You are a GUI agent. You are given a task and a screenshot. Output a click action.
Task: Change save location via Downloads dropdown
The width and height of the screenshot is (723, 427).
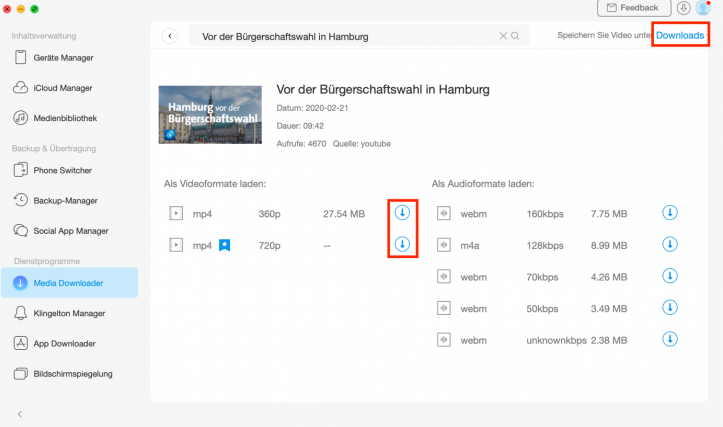681,35
